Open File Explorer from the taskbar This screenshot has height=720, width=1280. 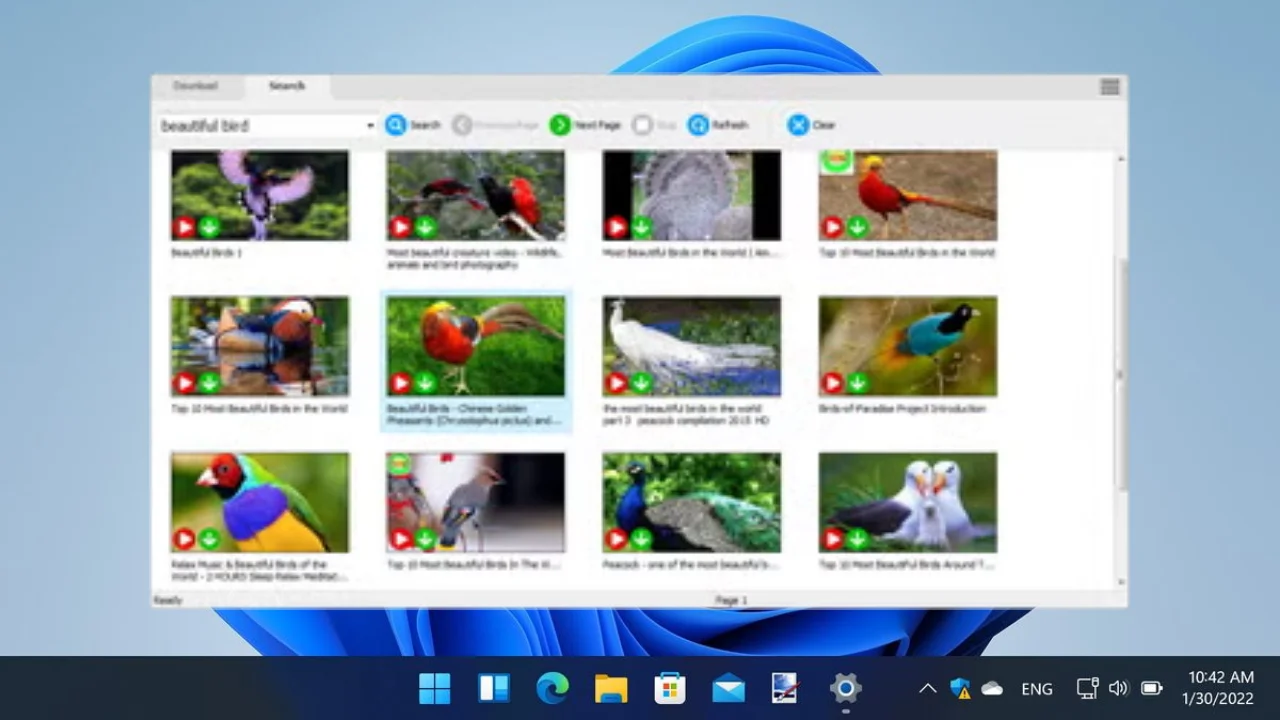click(611, 688)
